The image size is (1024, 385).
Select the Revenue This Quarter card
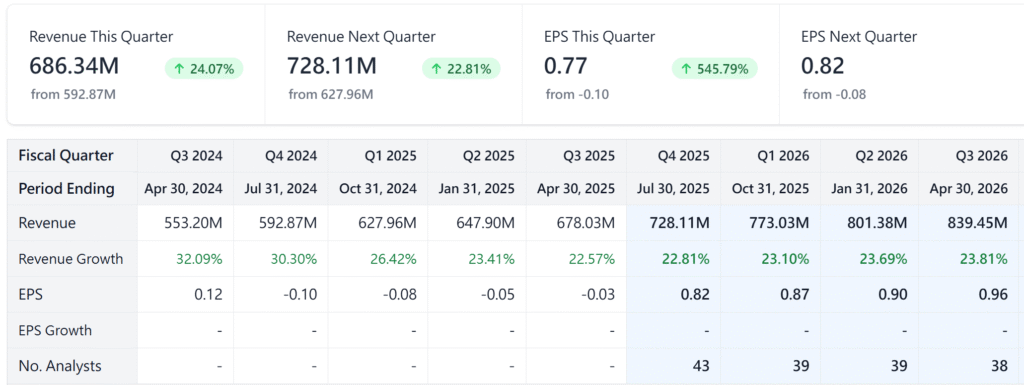[x=136, y=64]
